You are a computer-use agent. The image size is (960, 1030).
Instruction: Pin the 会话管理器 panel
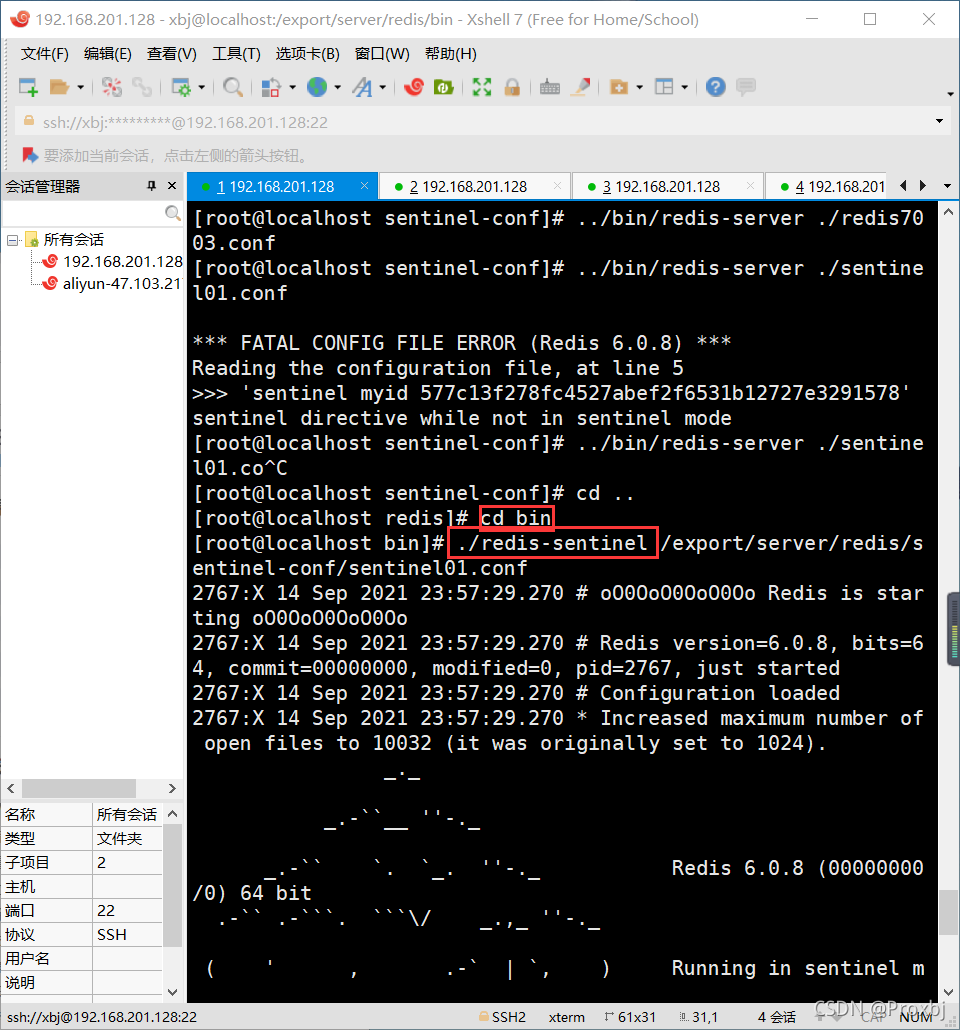[151, 186]
